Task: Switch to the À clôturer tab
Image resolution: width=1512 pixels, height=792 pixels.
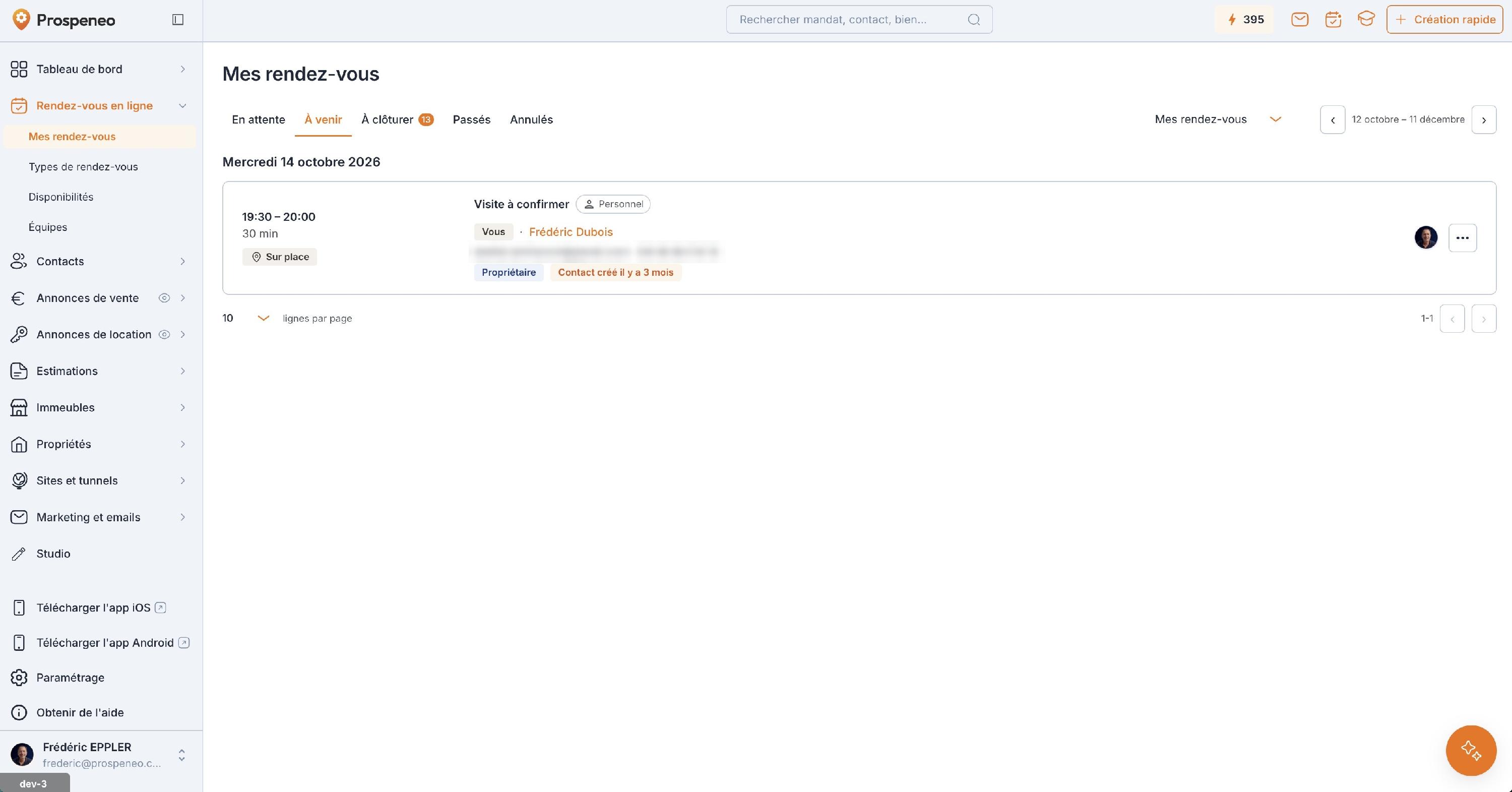Action: tap(397, 120)
